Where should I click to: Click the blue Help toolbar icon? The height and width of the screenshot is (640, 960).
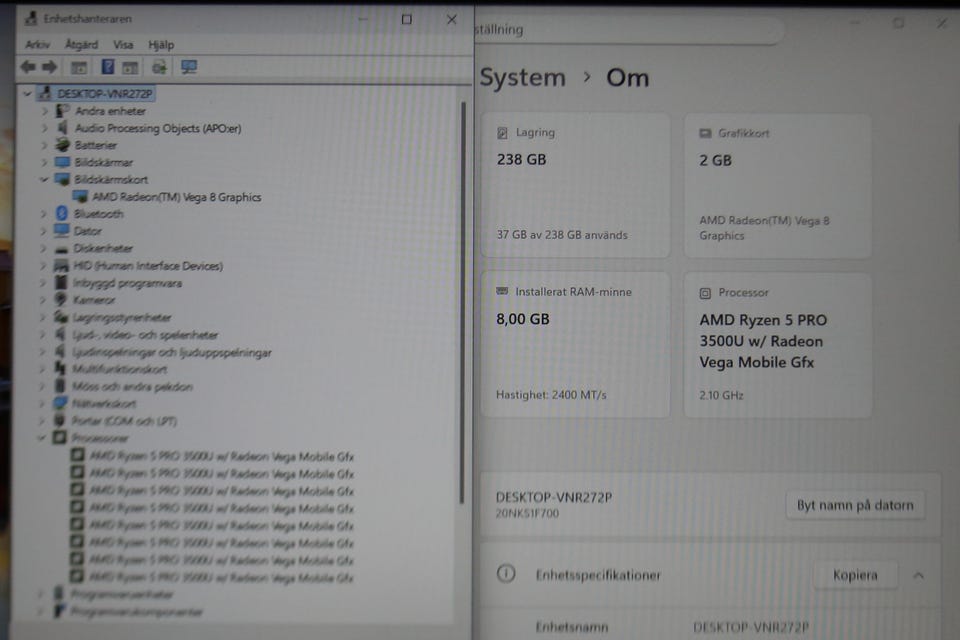[108, 67]
